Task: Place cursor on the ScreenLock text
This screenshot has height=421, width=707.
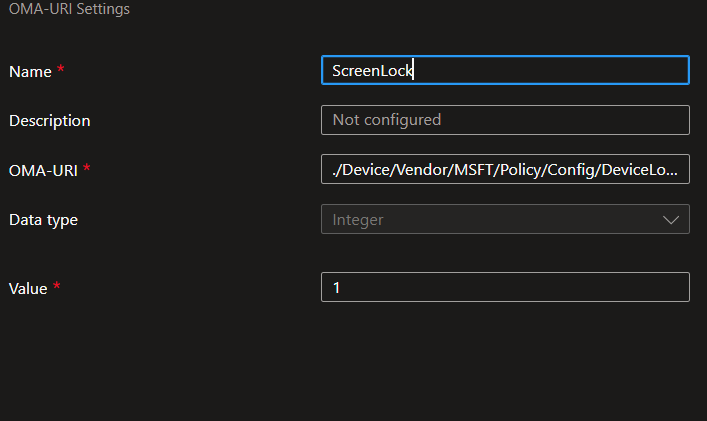Action: tap(372, 71)
